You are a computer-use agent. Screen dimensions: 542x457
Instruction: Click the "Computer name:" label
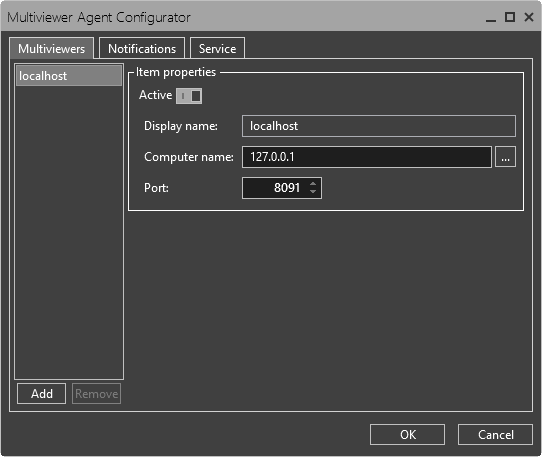(189, 157)
